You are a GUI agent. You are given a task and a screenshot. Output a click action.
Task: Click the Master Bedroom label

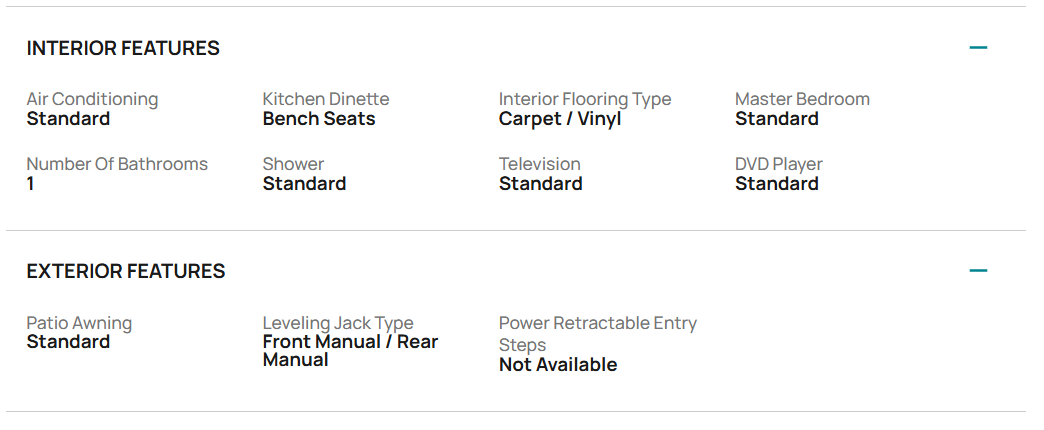[802, 99]
